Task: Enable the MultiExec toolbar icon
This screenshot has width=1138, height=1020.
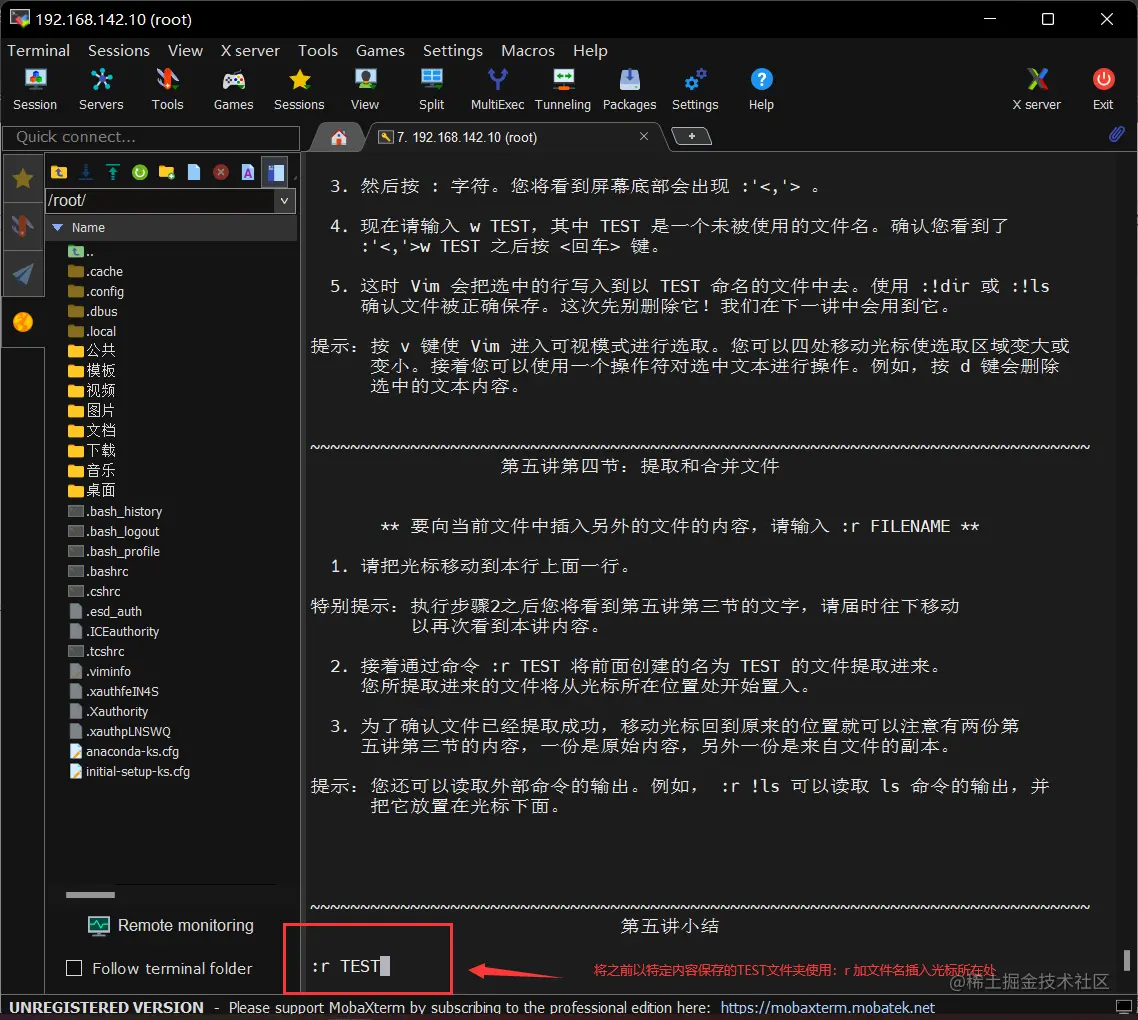Action: 497,89
